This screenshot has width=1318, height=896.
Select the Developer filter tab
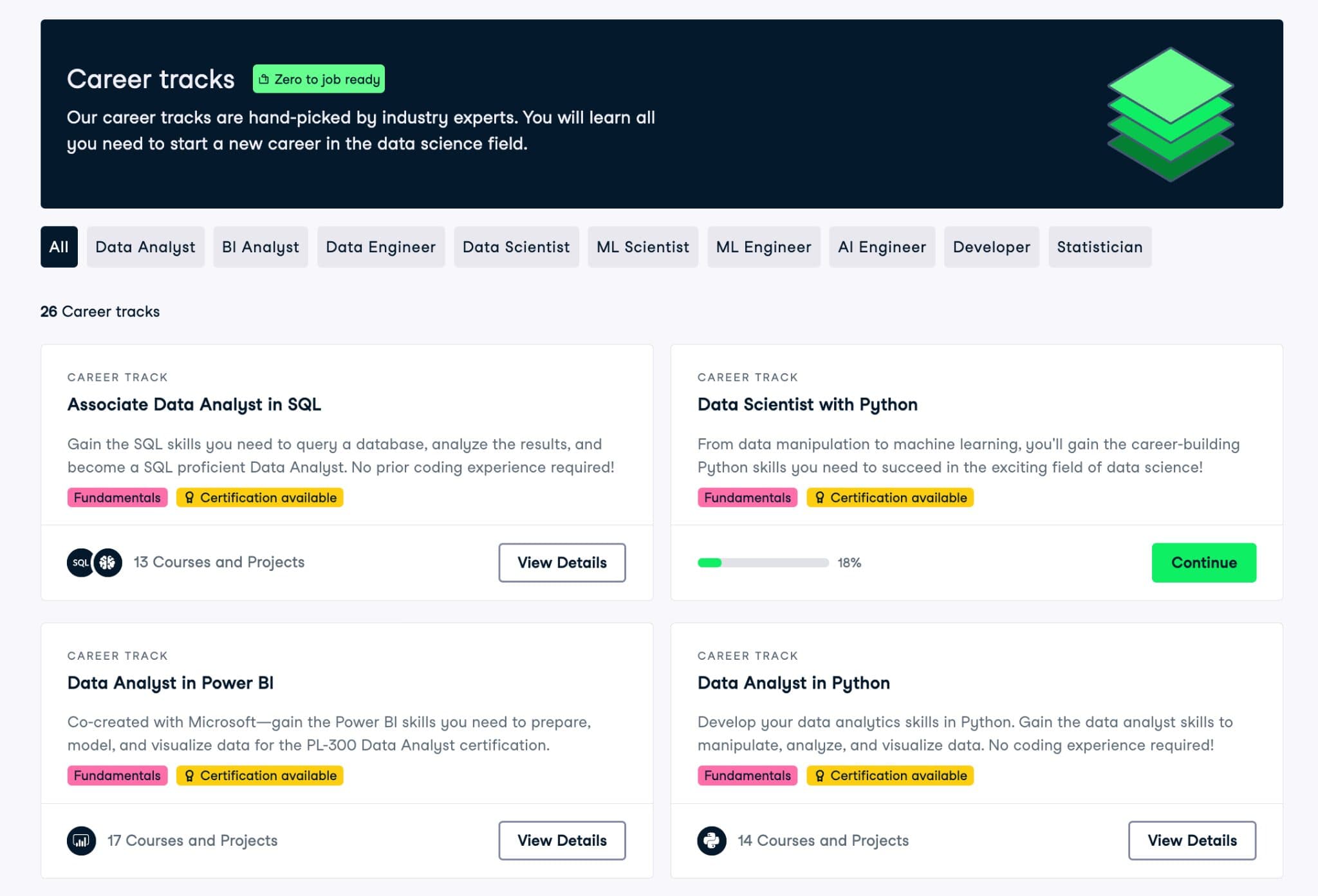pyautogui.click(x=990, y=247)
